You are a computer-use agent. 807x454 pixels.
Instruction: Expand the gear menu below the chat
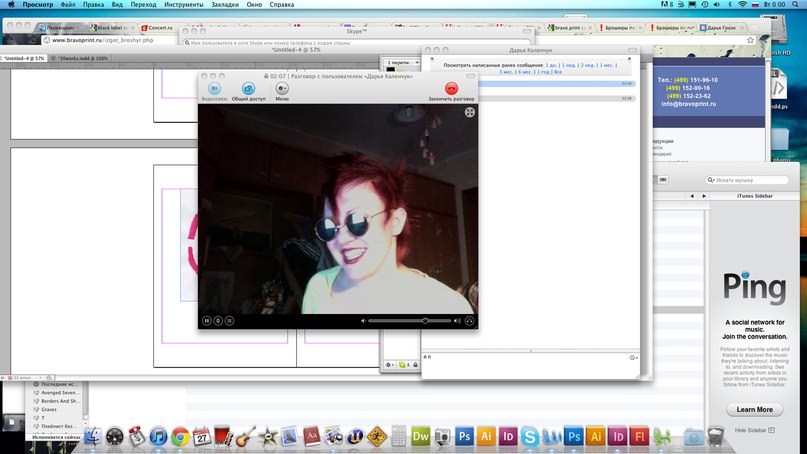coord(390,364)
